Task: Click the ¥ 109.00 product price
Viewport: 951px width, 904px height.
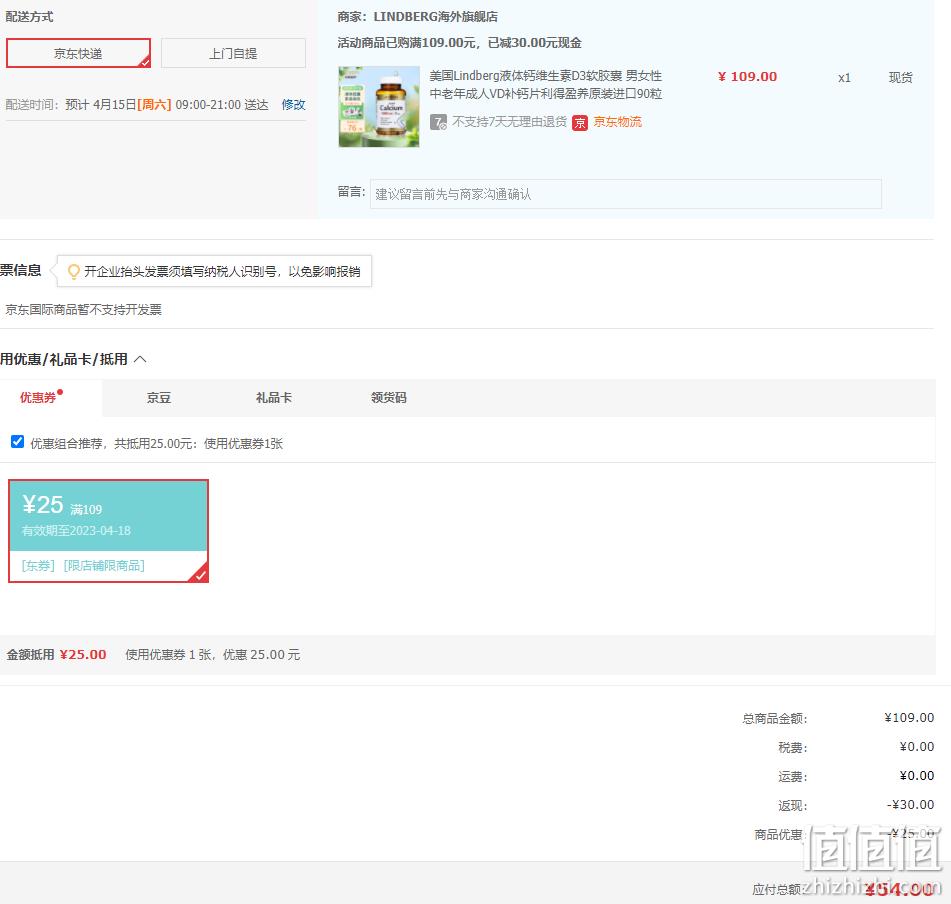Action: click(747, 76)
